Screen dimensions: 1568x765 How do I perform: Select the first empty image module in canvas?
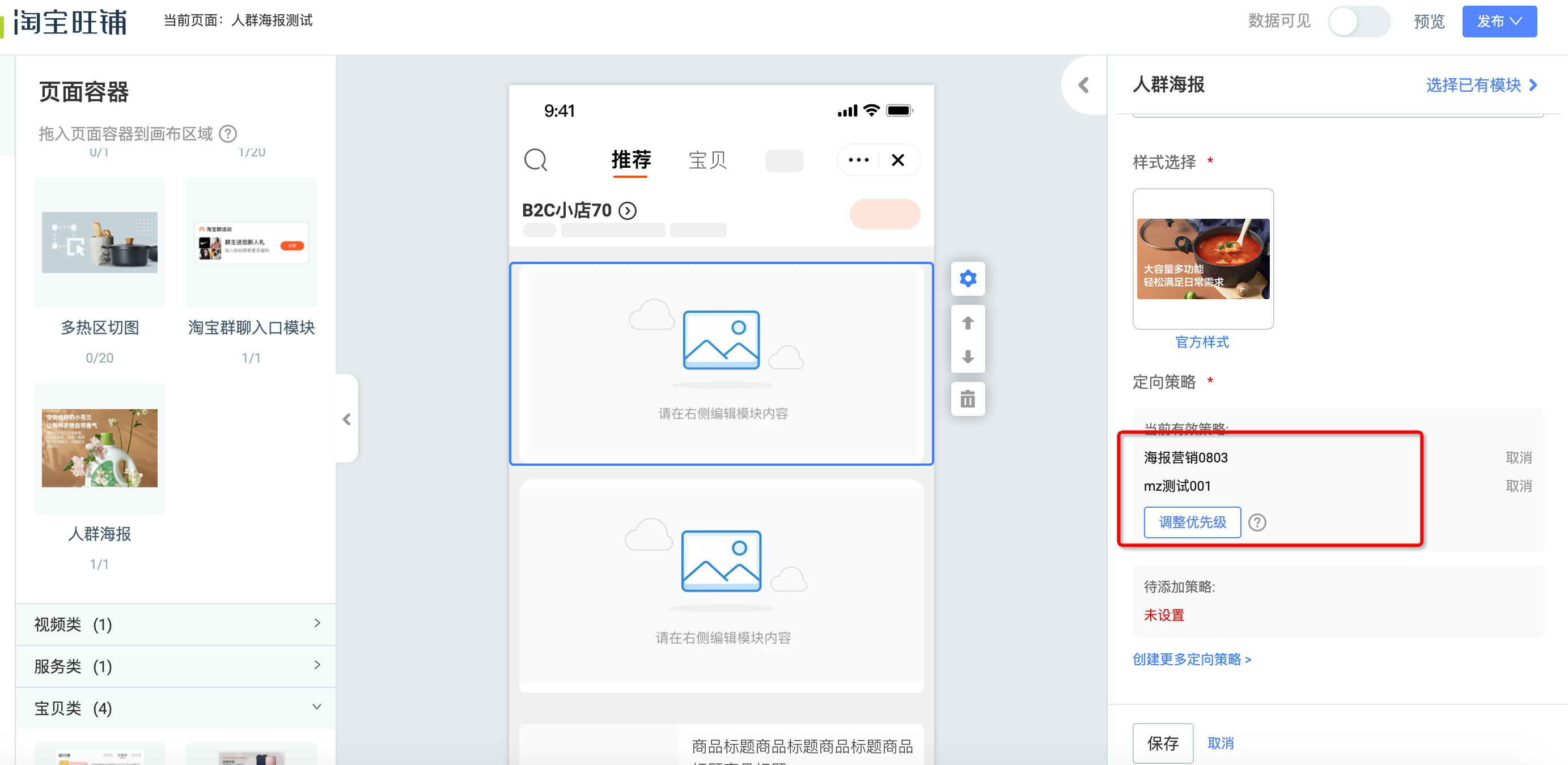pos(721,364)
